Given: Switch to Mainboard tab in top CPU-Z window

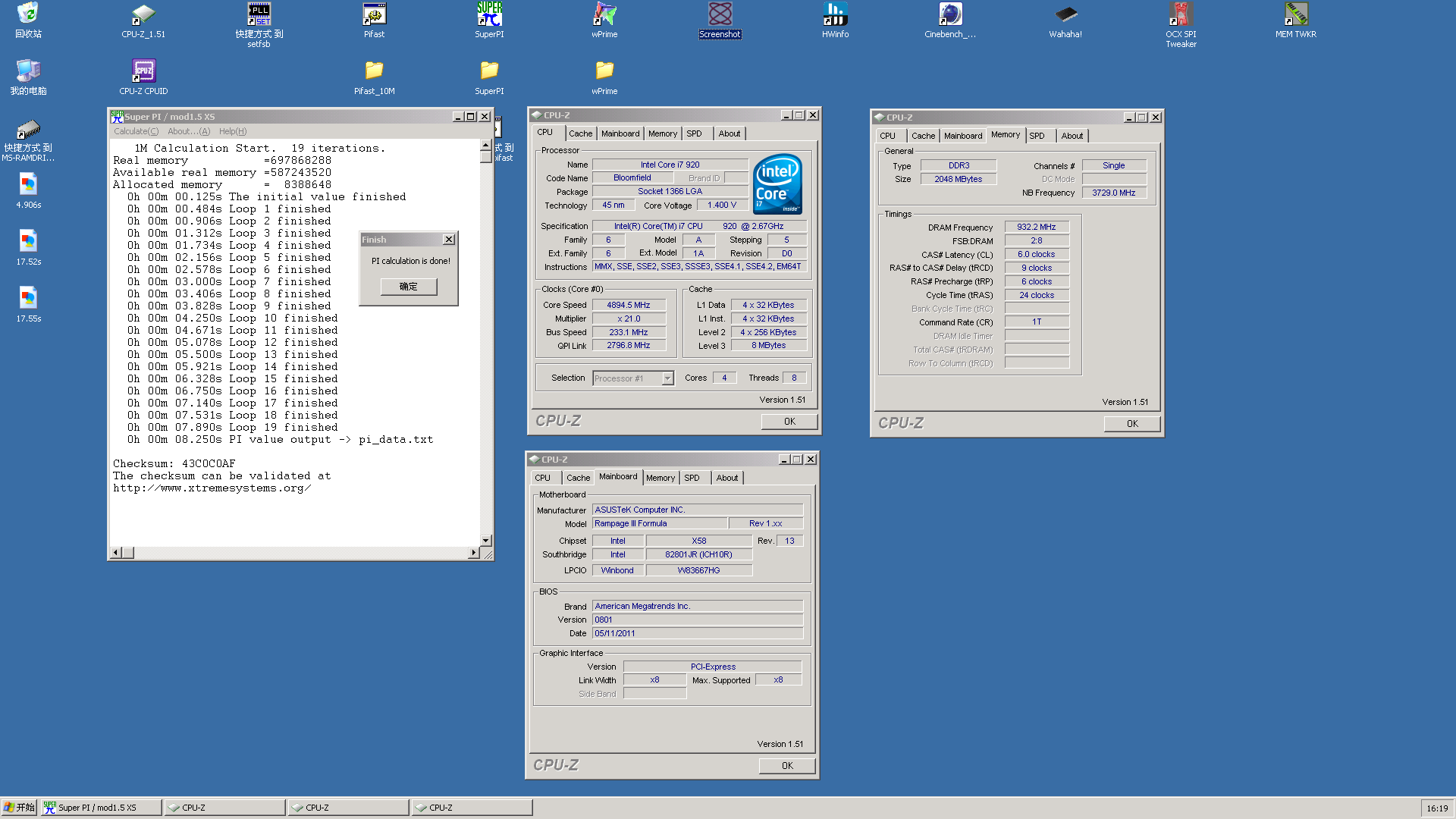Looking at the screenshot, I should (x=620, y=133).
